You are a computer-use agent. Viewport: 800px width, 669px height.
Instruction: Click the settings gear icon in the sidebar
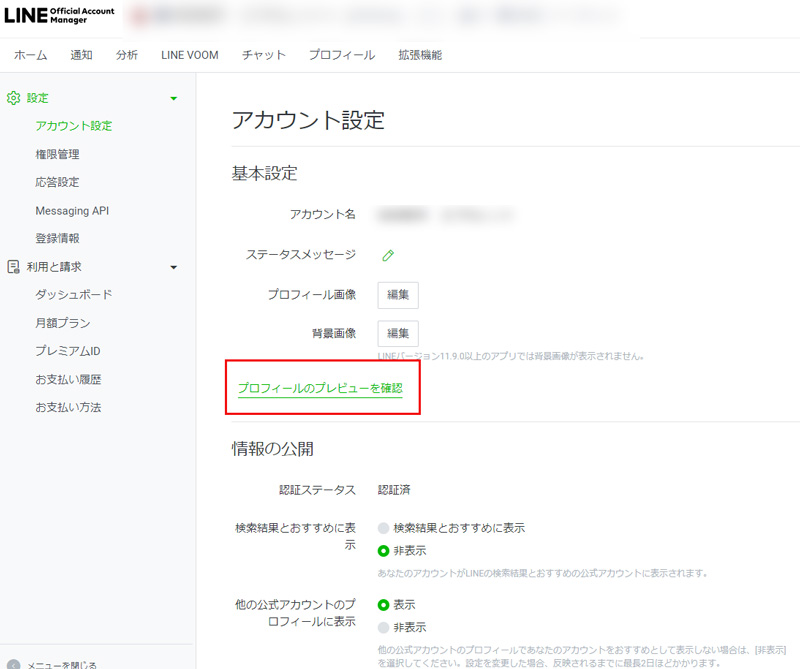[13, 98]
